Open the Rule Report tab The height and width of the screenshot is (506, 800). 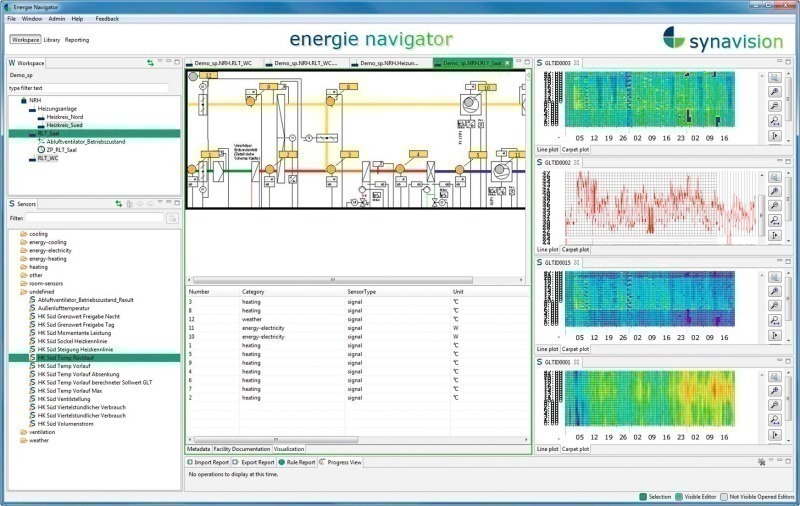point(297,462)
